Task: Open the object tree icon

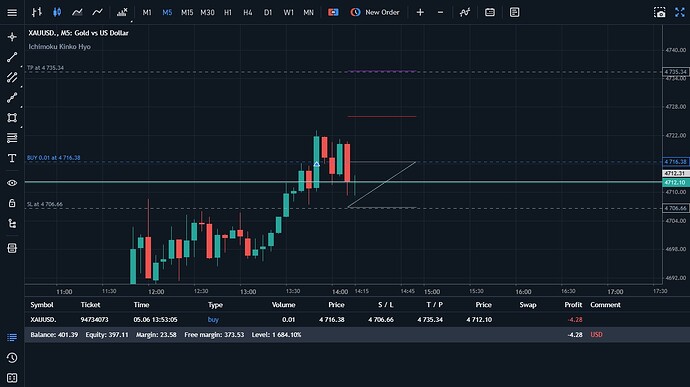Action: [12, 224]
